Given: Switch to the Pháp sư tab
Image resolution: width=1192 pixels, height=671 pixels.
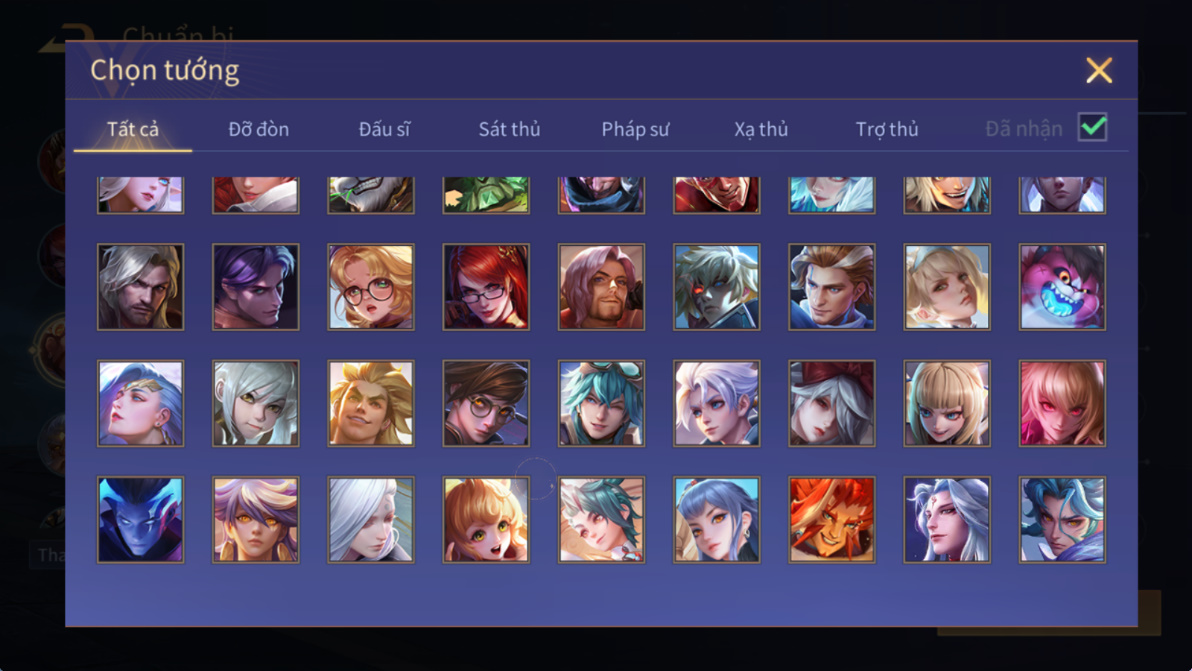Looking at the screenshot, I should 636,129.
